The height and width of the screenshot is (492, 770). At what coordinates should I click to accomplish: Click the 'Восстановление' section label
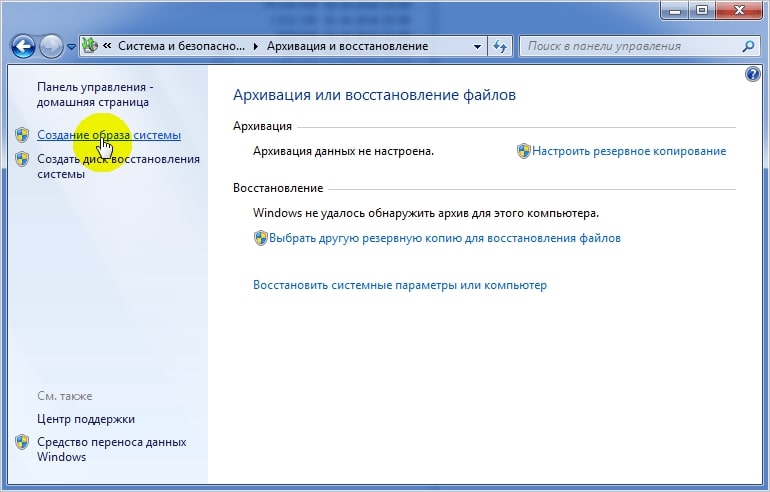point(278,188)
